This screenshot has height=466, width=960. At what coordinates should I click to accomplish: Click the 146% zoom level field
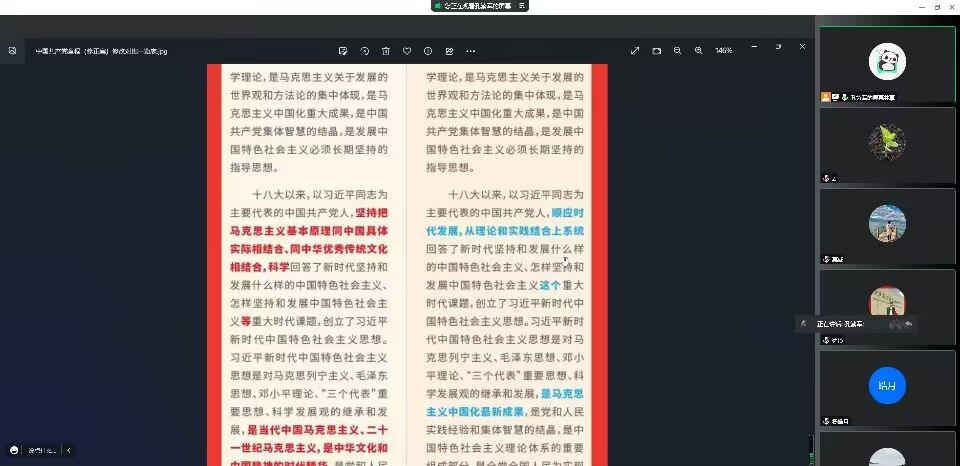coord(724,50)
